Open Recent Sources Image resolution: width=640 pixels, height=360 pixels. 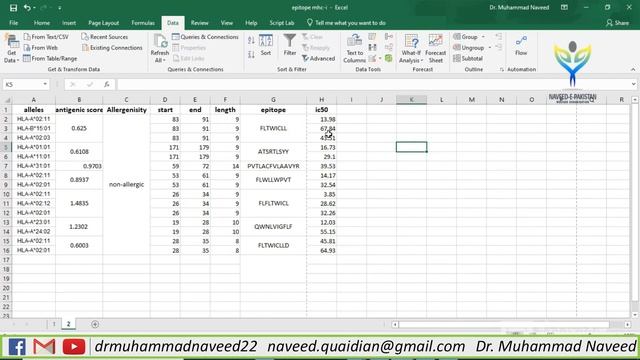(x=104, y=37)
